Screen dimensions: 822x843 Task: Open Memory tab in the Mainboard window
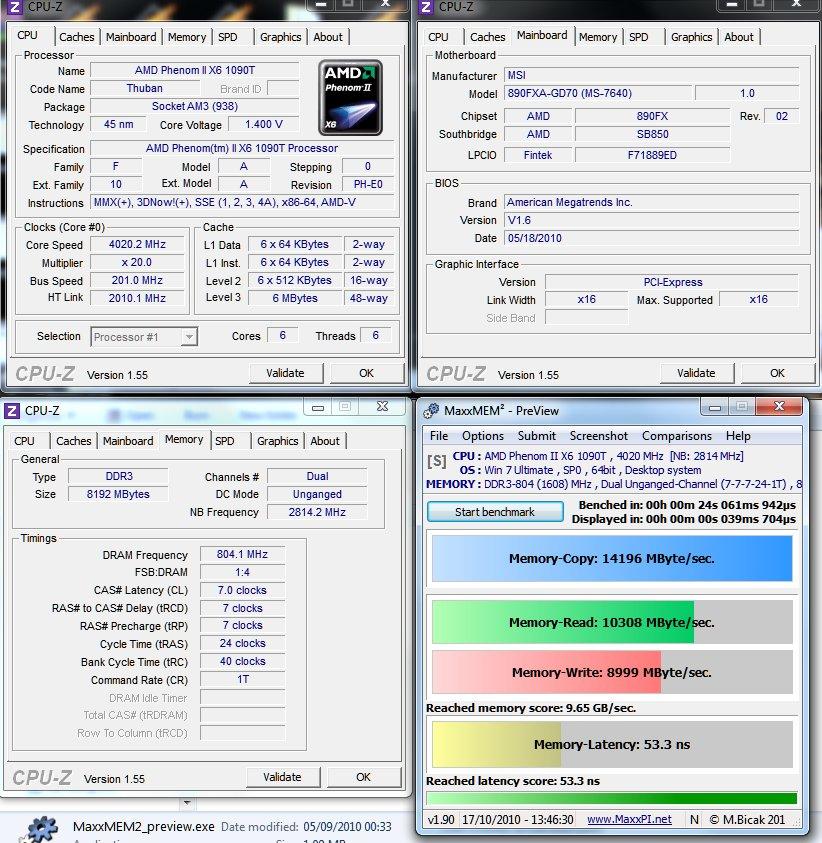(597, 37)
